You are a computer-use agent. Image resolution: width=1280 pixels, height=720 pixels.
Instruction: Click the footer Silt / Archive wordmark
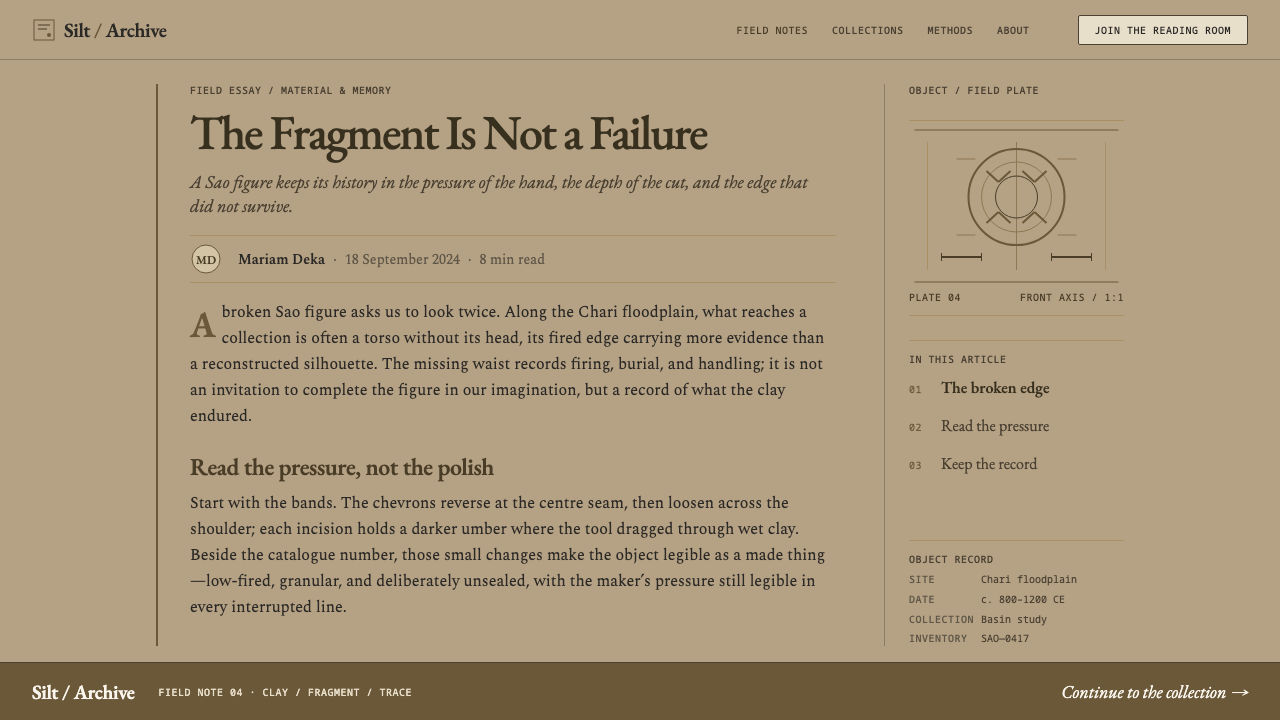(83, 692)
